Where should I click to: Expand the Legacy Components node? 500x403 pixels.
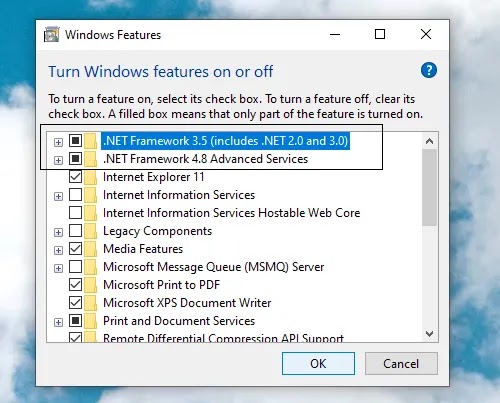pyautogui.click(x=58, y=232)
